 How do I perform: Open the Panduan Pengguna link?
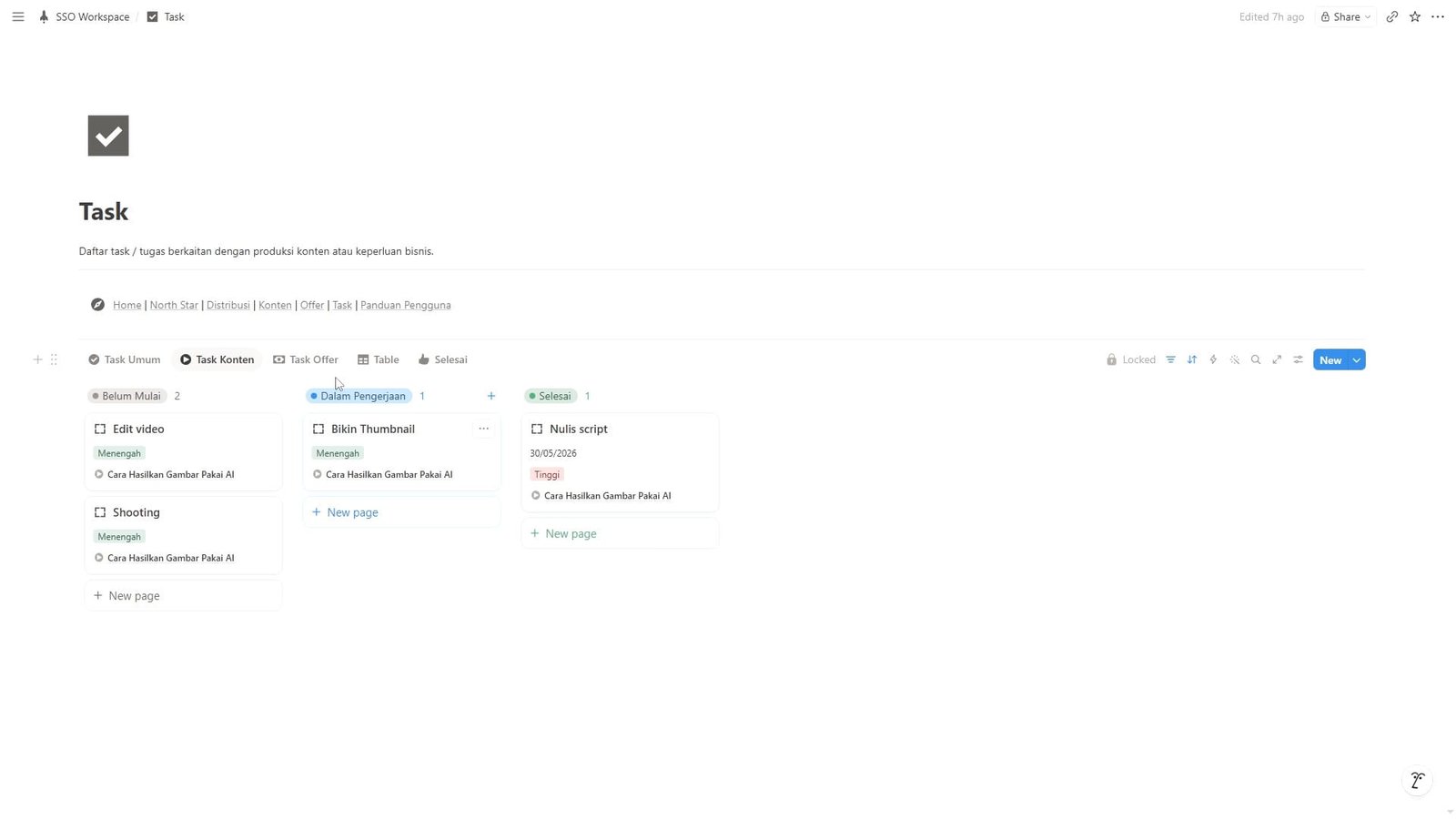(x=406, y=305)
